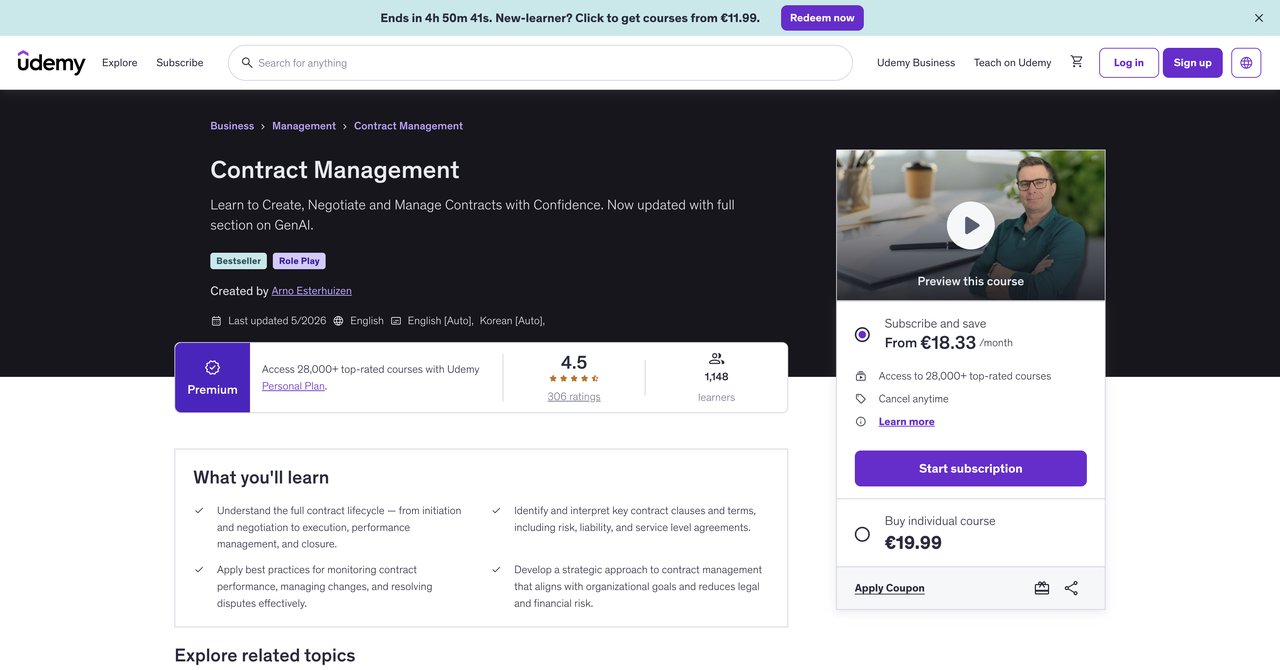Open the 306 ratings link

(x=574, y=397)
